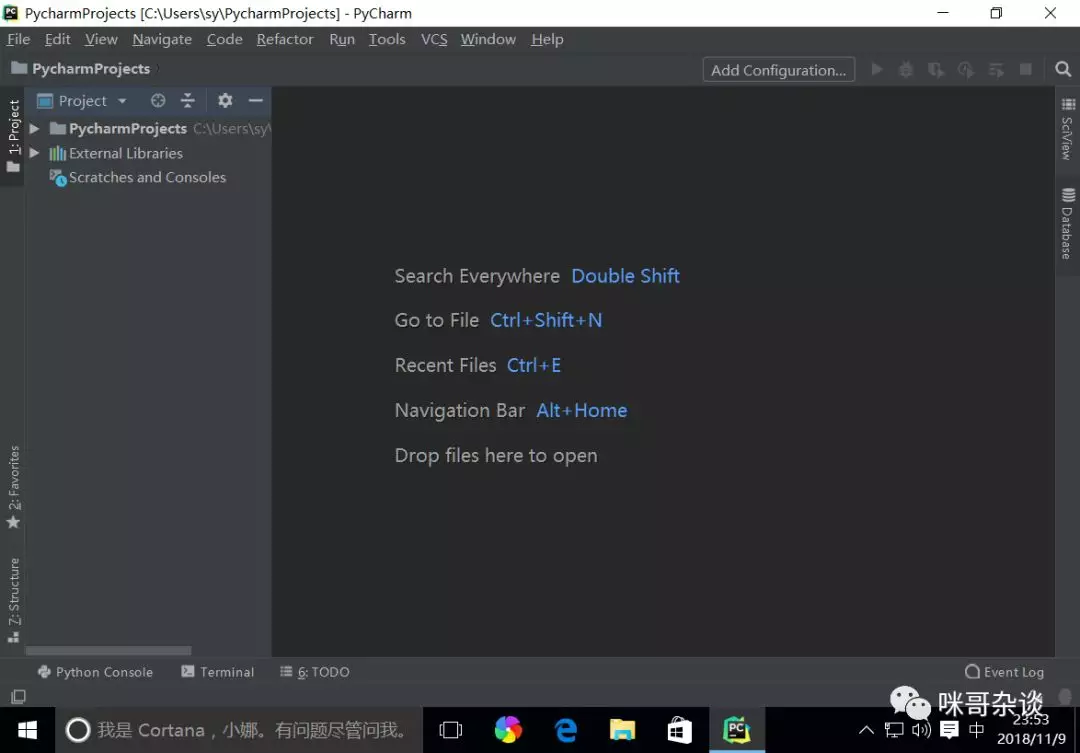
Task: Open the Tools menu
Action: [x=387, y=39]
